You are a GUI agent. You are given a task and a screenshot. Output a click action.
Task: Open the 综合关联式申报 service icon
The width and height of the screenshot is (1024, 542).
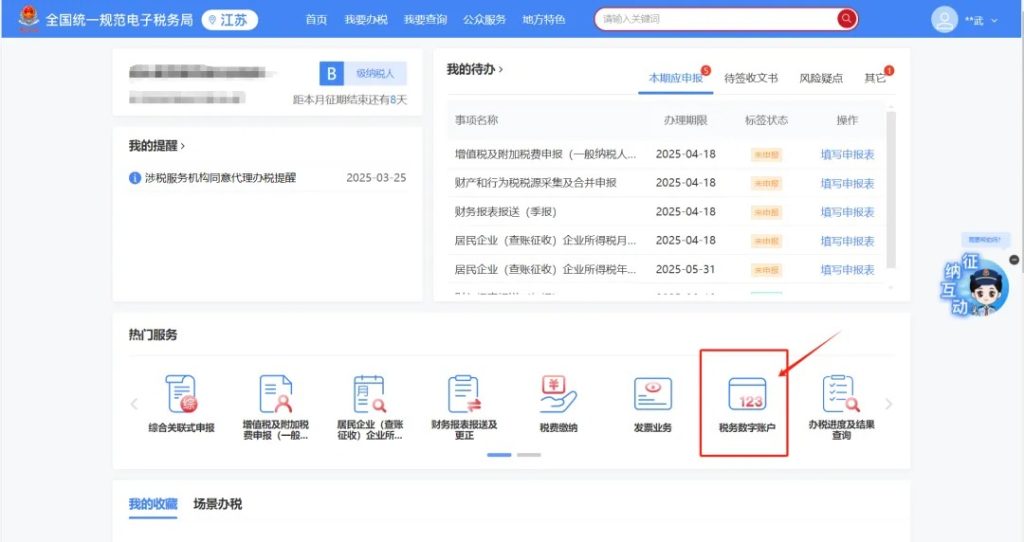coord(181,395)
